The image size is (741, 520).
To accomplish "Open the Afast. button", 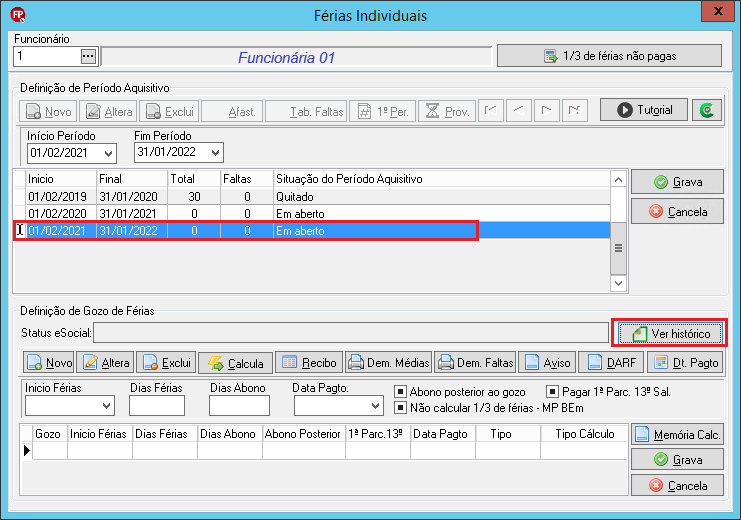I will 232,111.
